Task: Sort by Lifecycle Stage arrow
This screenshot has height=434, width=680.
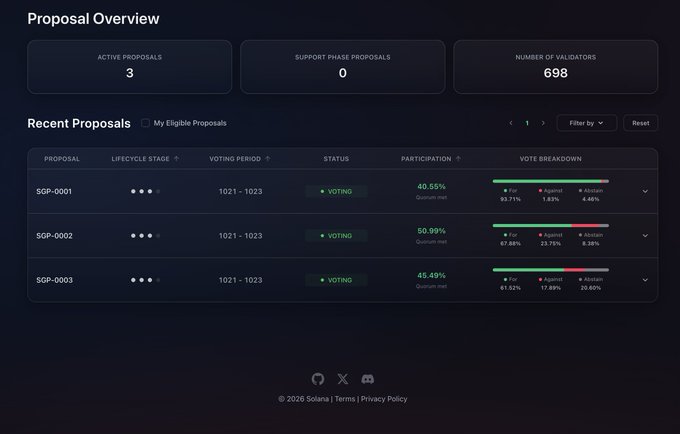Action: [x=177, y=159]
